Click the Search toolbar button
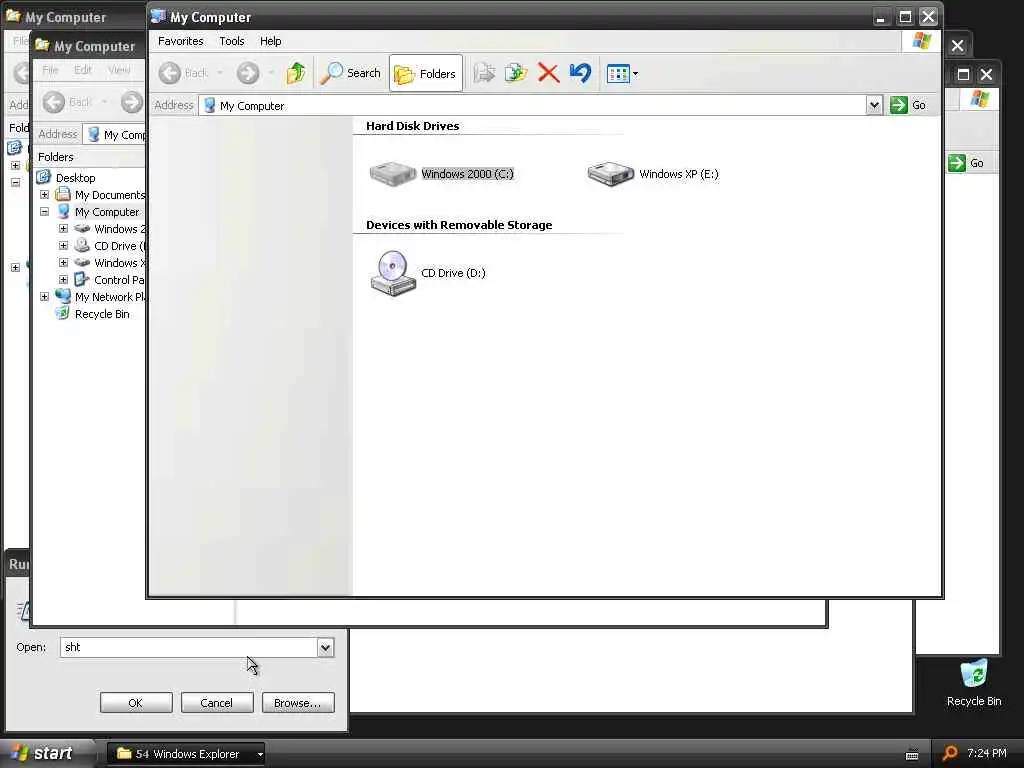Image resolution: width=1024 pixels, height=768 pixels. pos(351,73)
